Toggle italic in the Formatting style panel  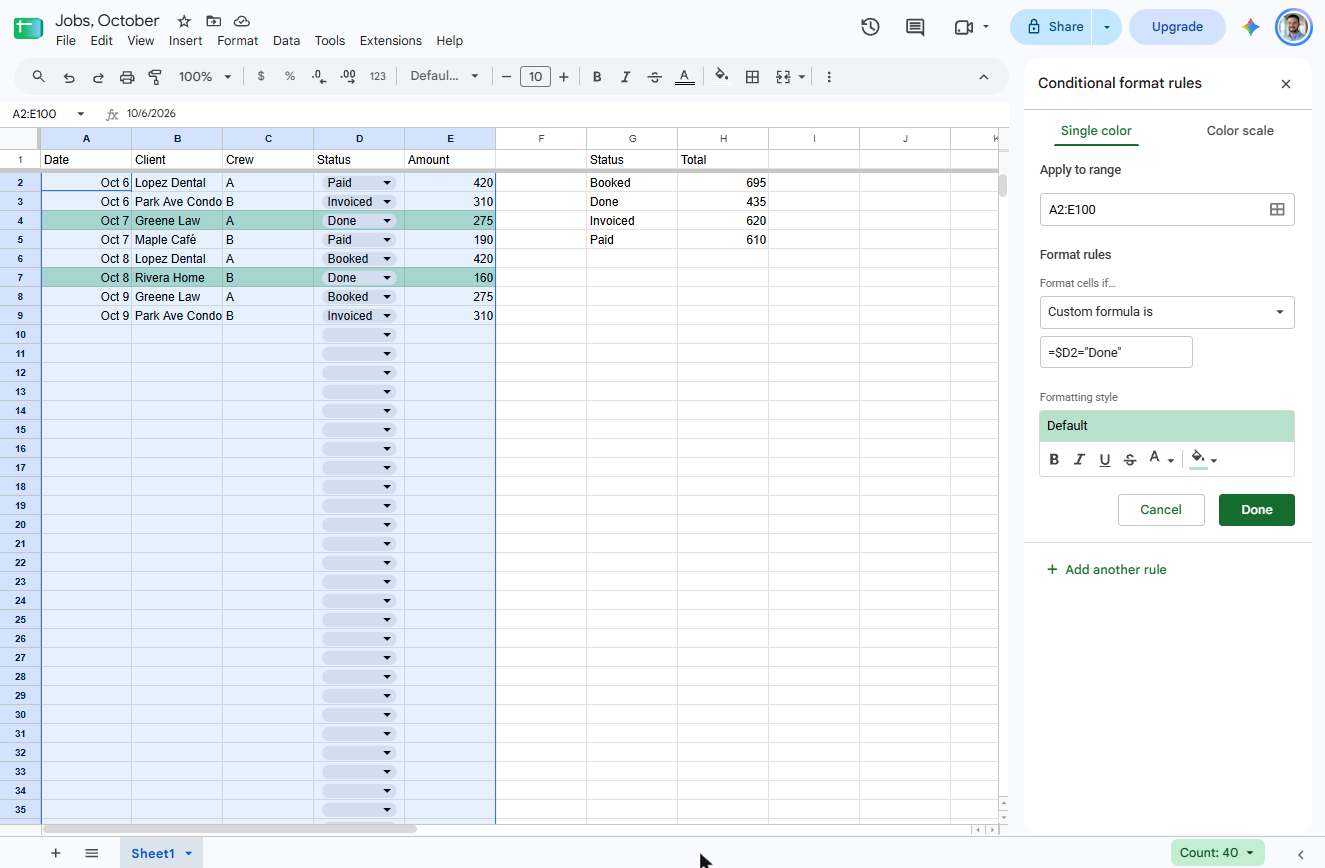(1079, 460)
